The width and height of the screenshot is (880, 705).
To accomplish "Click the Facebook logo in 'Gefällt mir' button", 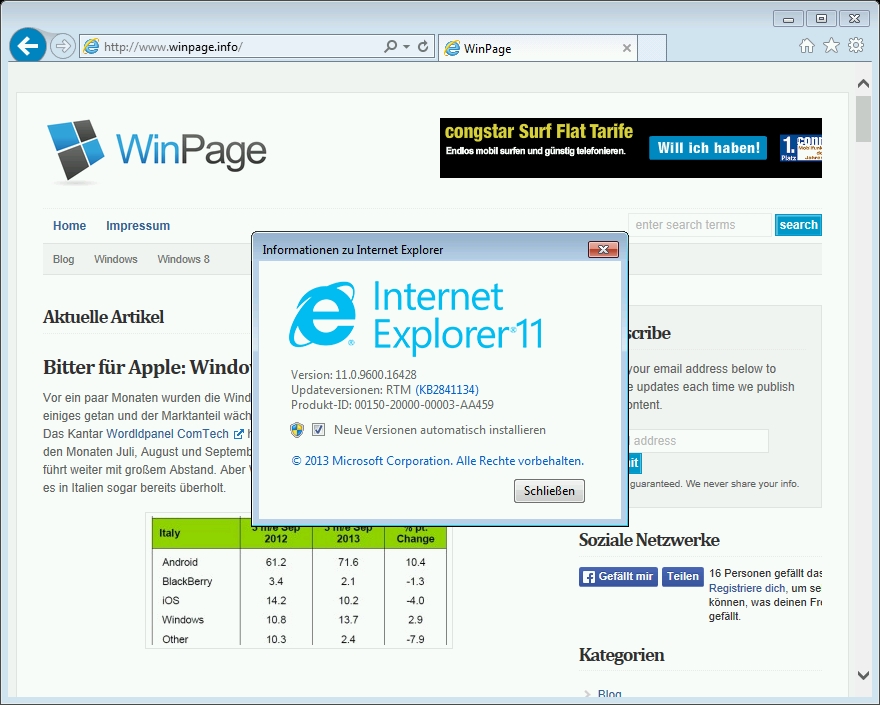I will click(x=588, y=577).
